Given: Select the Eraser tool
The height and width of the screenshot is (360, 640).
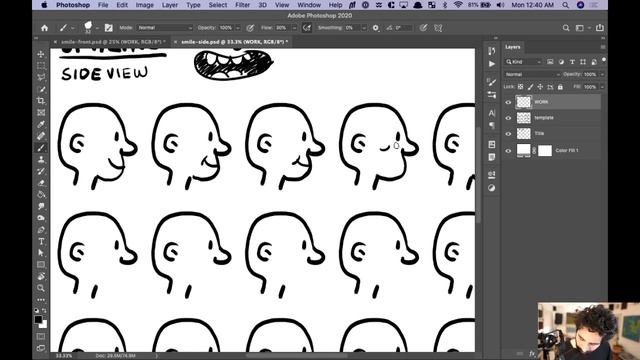Looking at the screenshot, I should [x=41, y=183].
